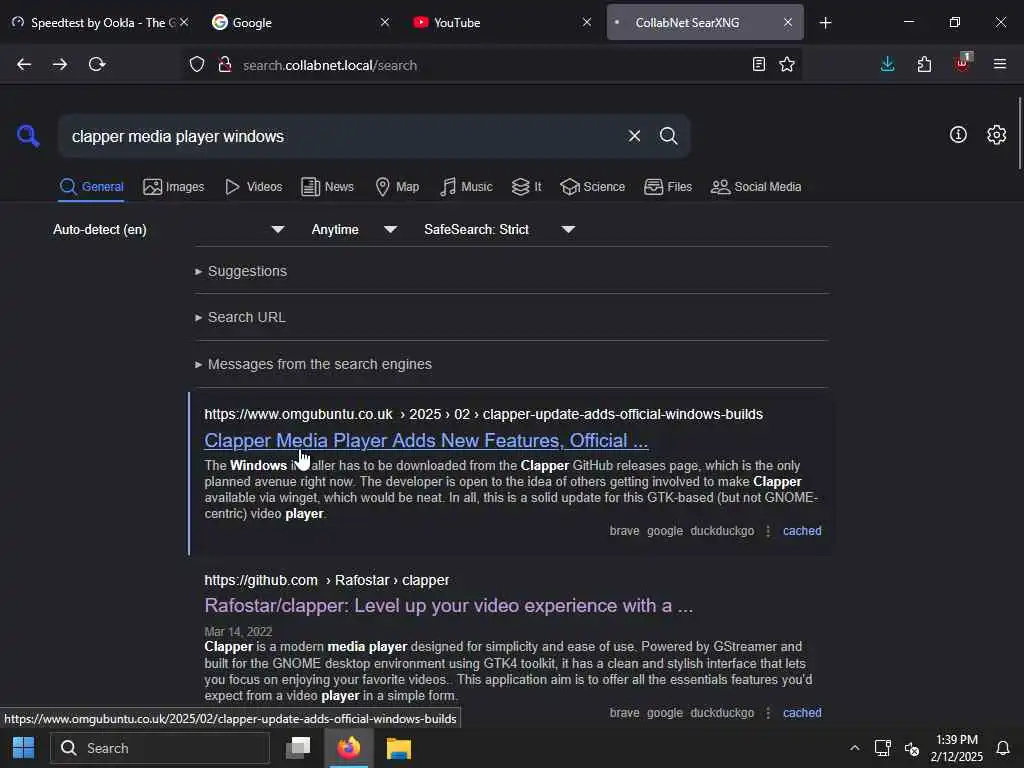Select the Social Media search category
Screen dimensions: 1024x768
[756, 187]
